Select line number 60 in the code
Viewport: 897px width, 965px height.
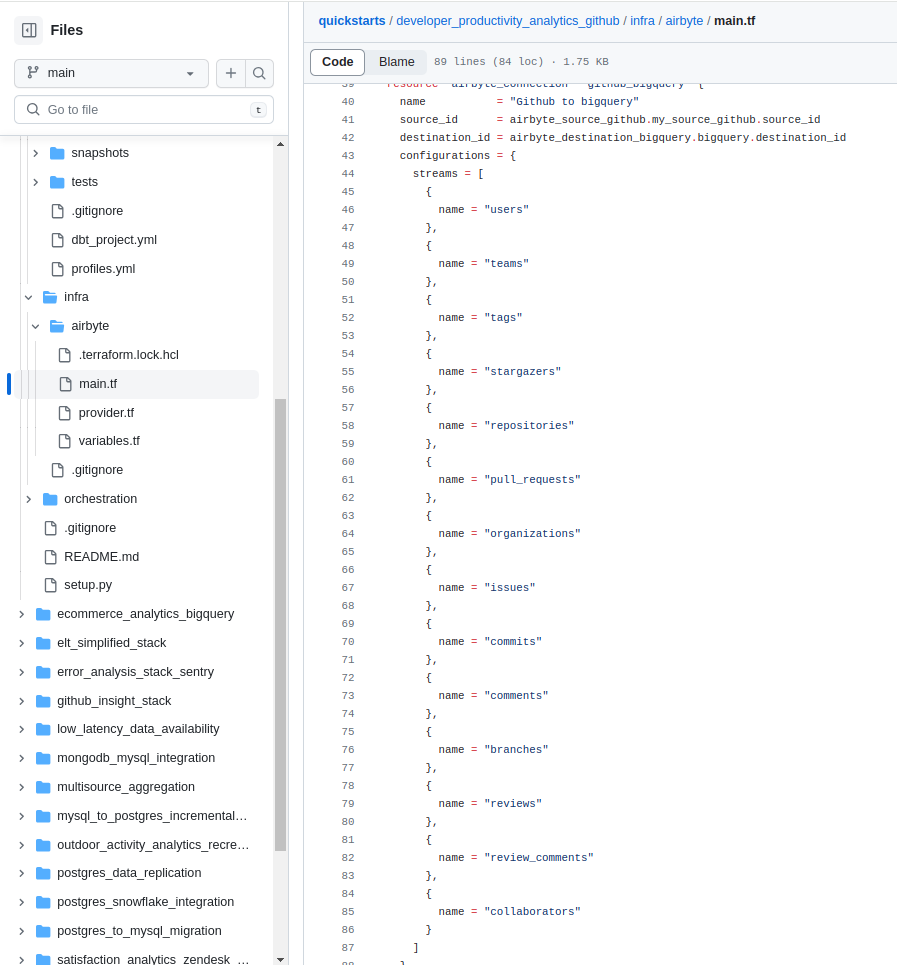[347, 461]
